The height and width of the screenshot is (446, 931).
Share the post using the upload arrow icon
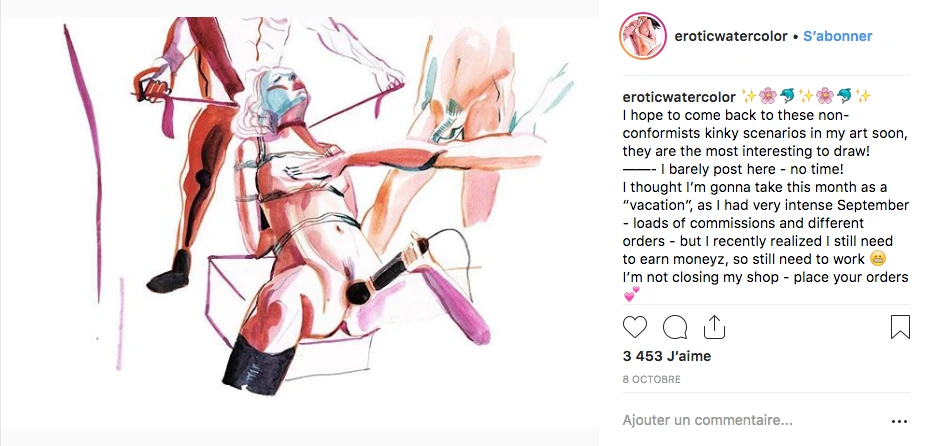pyautogui.click(x=714, y=327)
